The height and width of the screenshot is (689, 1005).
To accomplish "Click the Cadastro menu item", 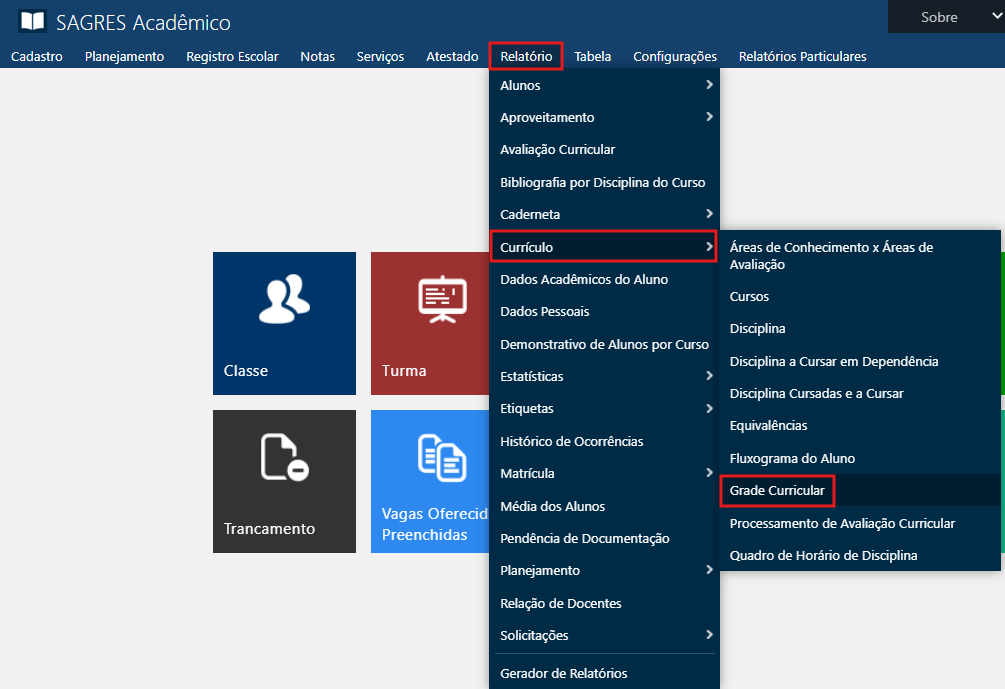I will coord(37,56).
